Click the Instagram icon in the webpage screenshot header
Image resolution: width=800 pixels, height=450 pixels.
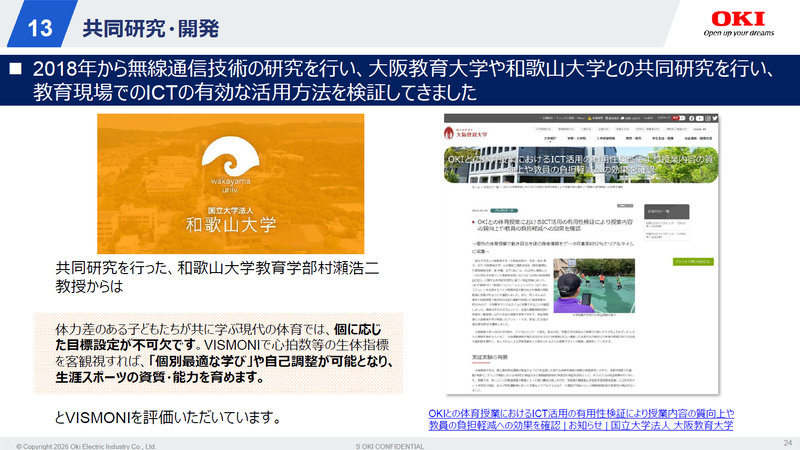[708, 118]
